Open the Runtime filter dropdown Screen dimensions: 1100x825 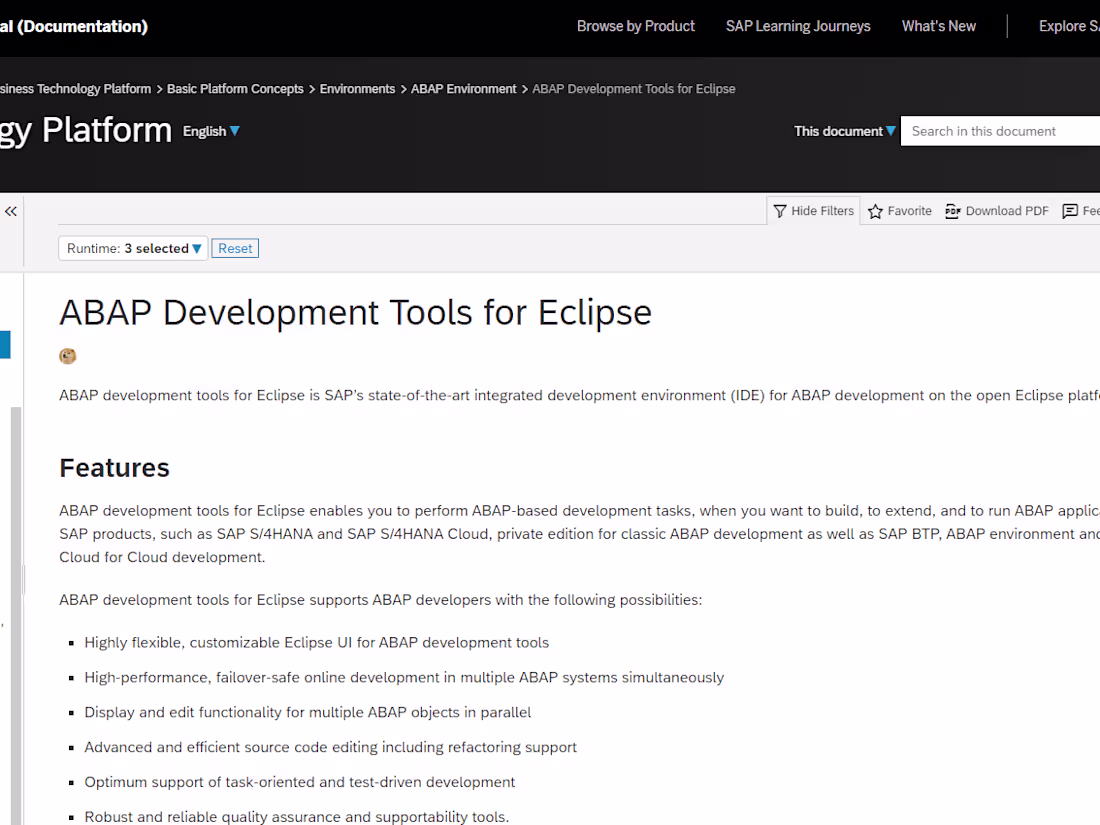[132, 248]
